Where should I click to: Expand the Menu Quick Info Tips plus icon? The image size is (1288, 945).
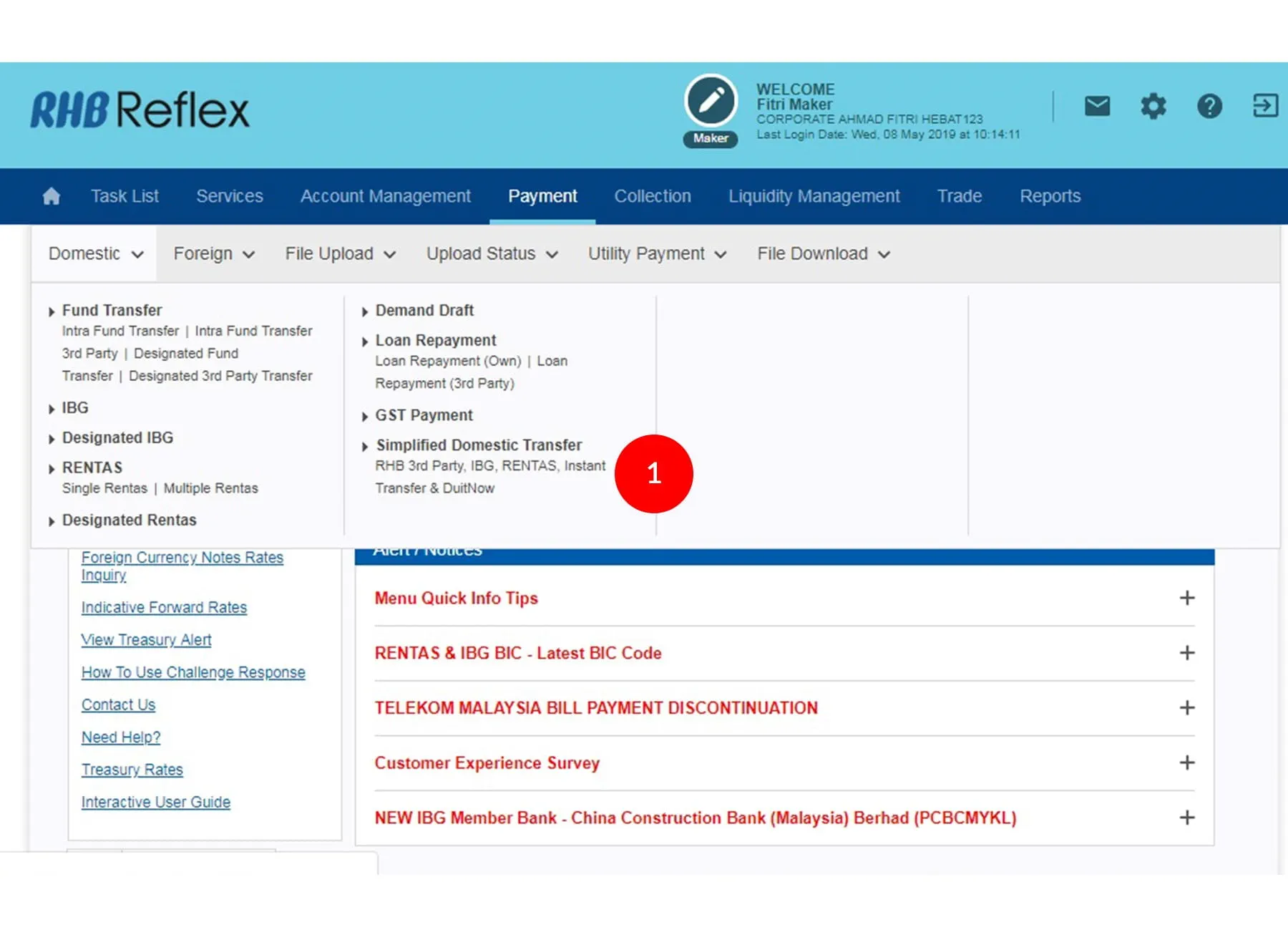tap(1186, 598)
